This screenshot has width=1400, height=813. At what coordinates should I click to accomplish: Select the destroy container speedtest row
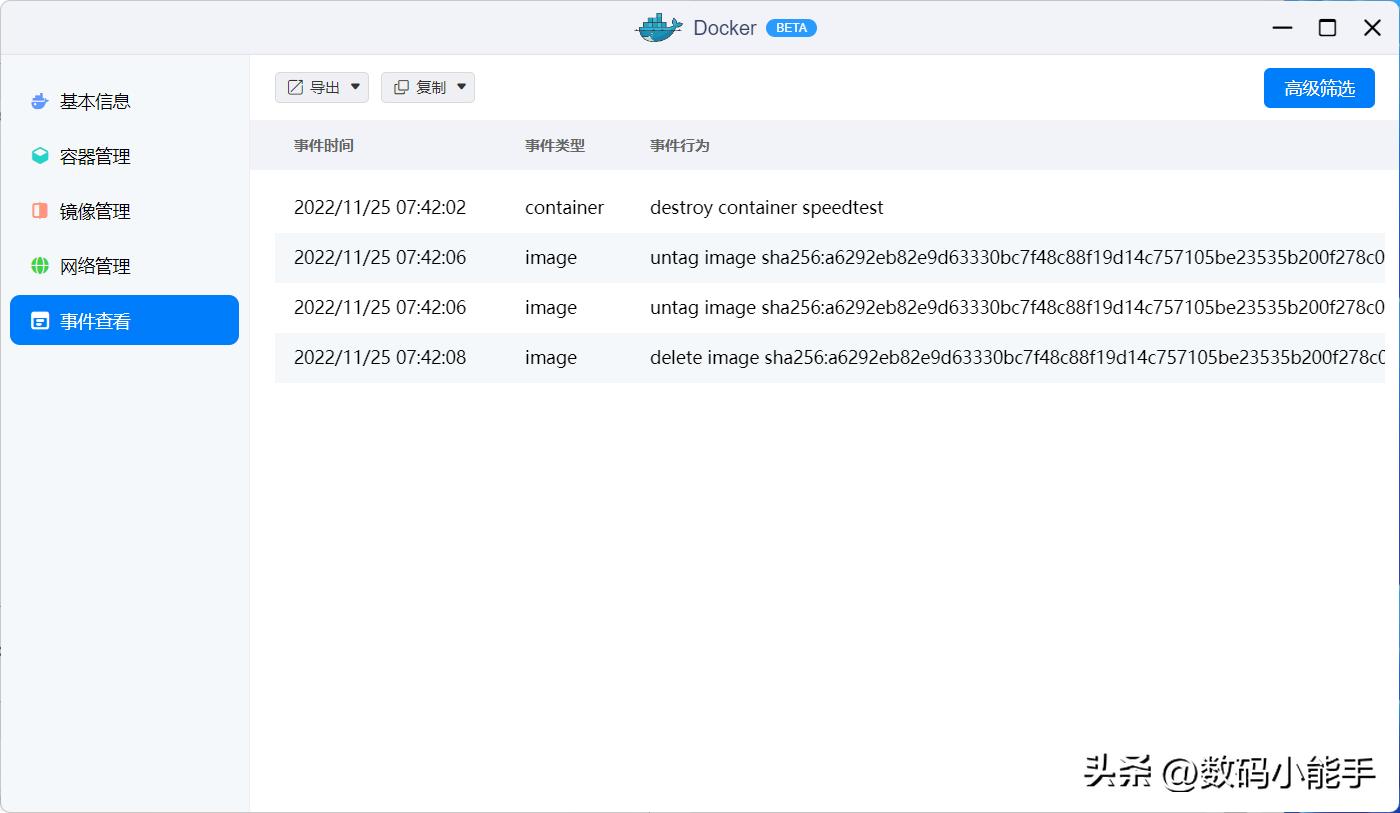point(700,207)
